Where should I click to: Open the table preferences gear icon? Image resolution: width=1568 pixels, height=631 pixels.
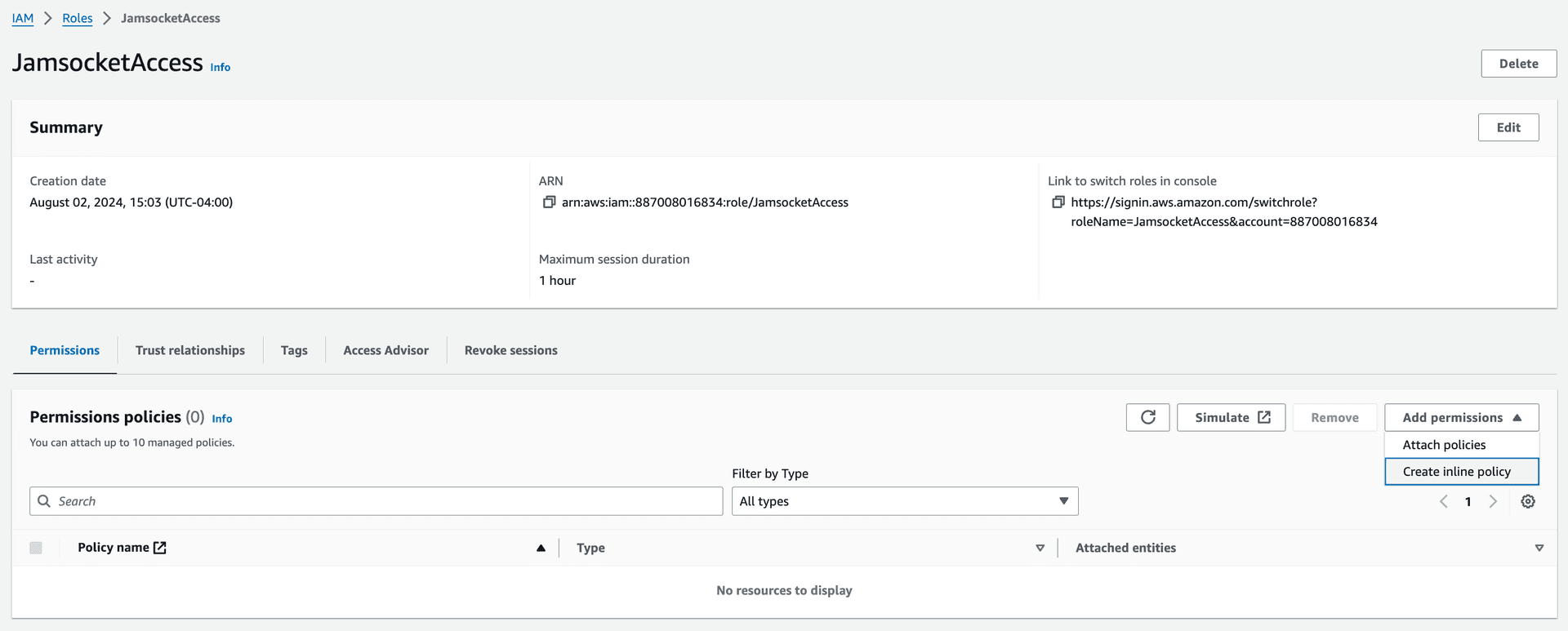click(x=1528, y=501)
